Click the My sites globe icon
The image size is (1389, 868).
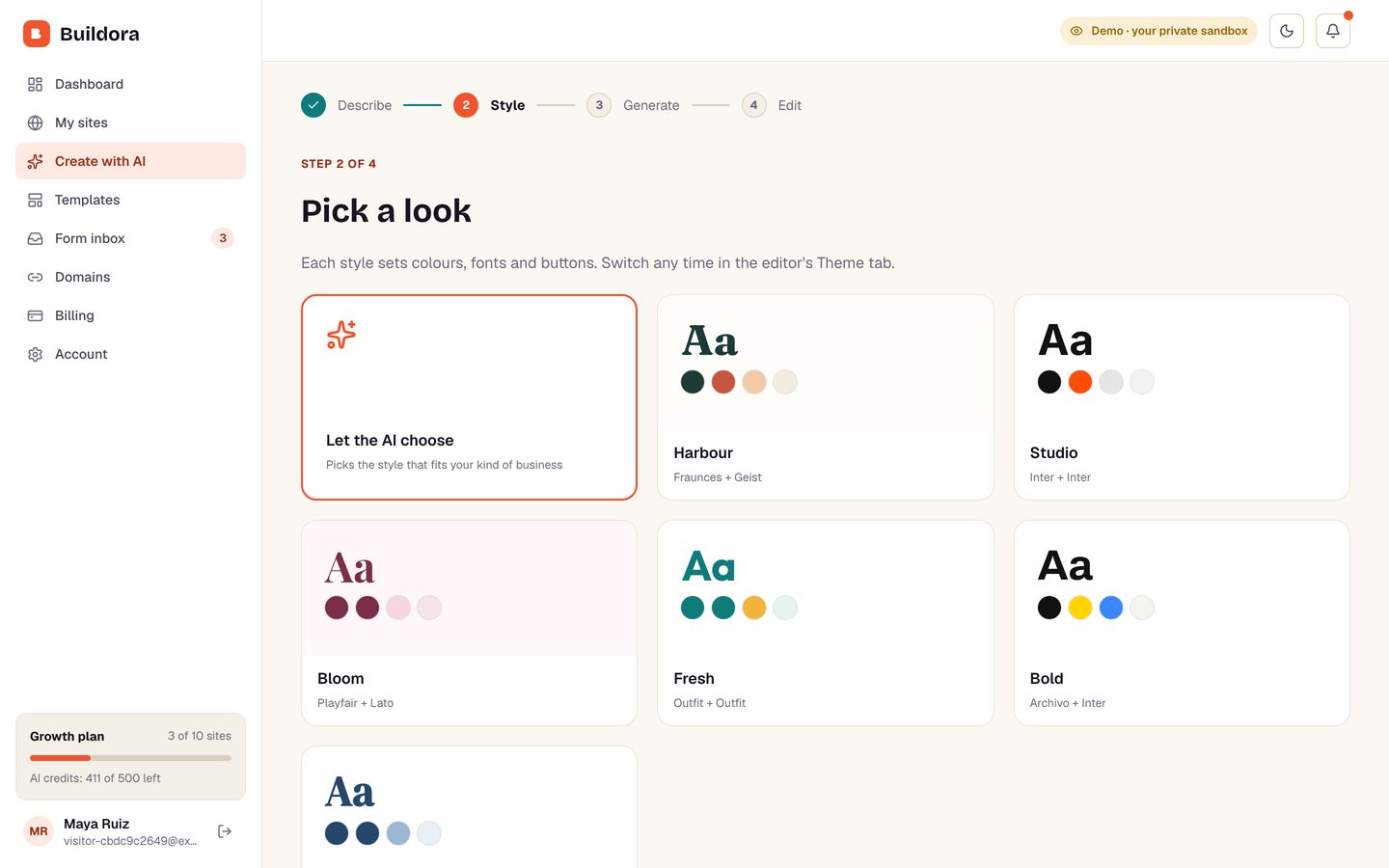pos(36,122)
